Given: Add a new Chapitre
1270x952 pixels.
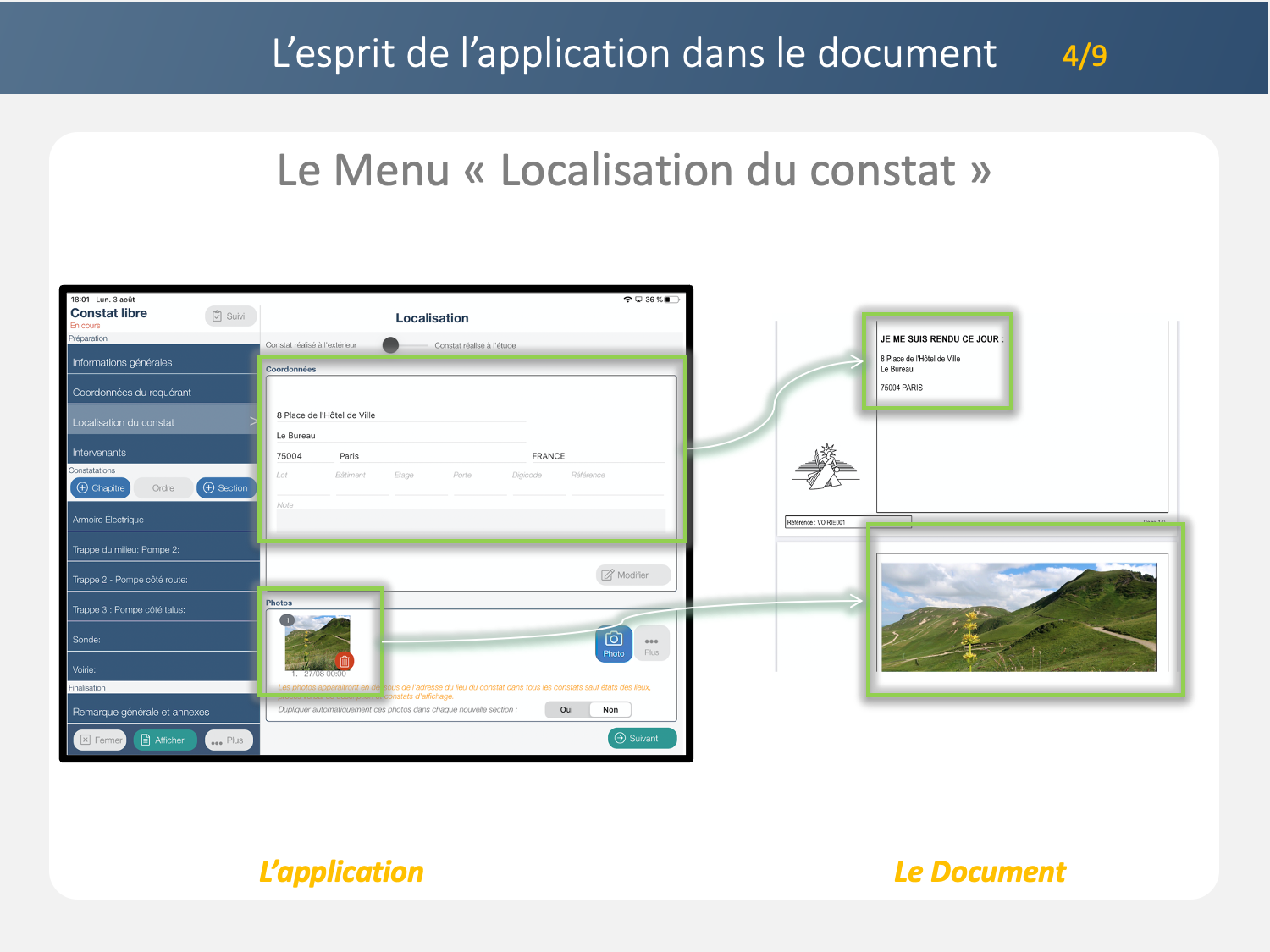Looking at the screenshot, I should [x=101, y=488].
